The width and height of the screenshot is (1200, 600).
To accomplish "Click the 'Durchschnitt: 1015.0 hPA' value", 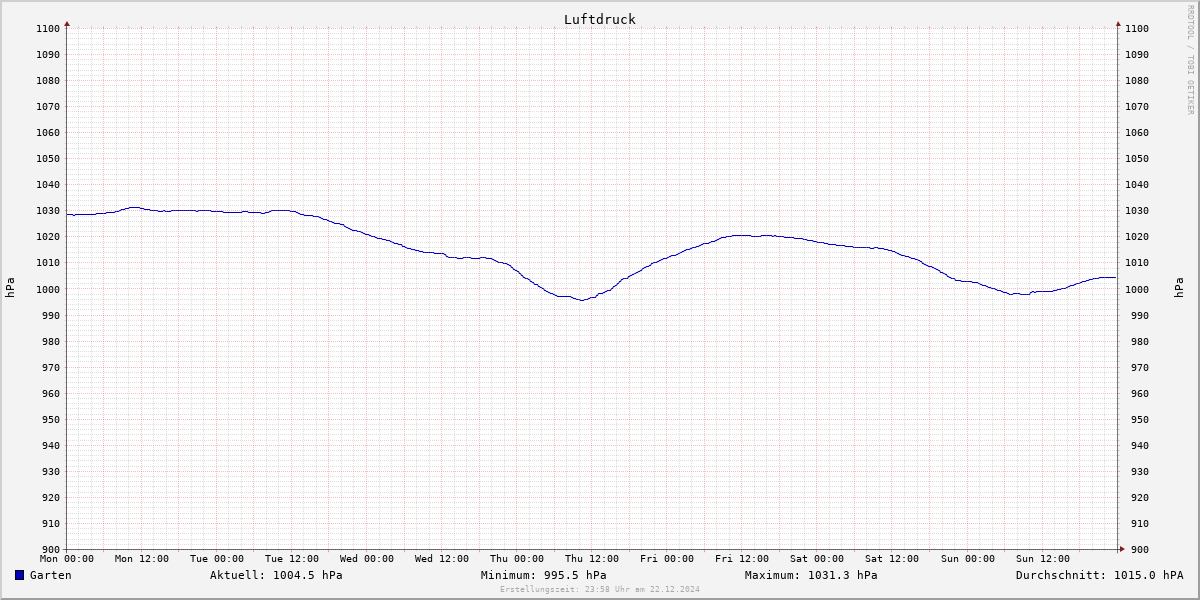I will click(1099, 575).
